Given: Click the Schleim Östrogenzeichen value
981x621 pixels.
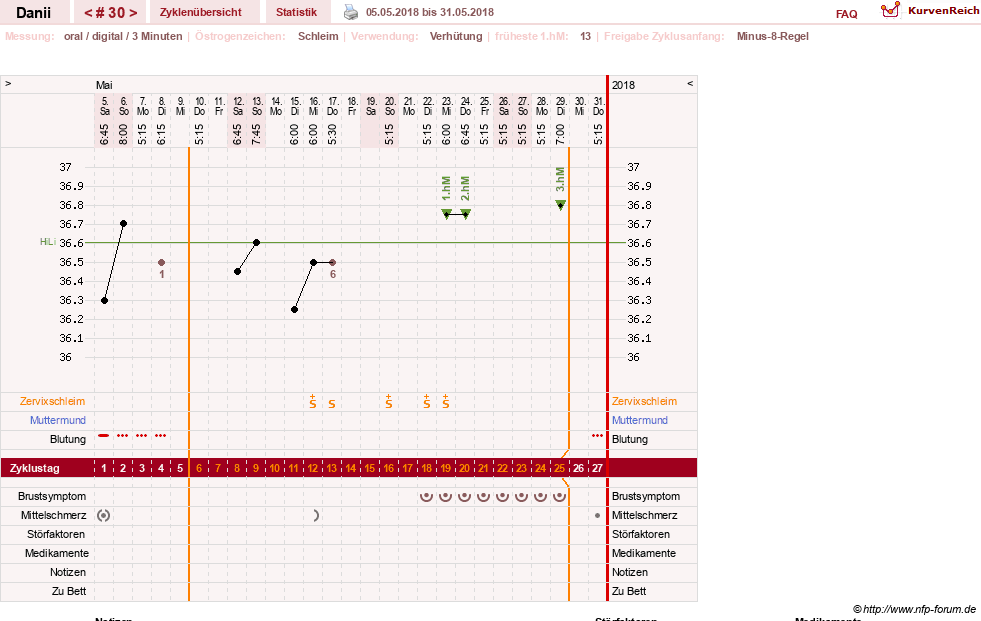Looking at the screenshot, I should 318,36.
